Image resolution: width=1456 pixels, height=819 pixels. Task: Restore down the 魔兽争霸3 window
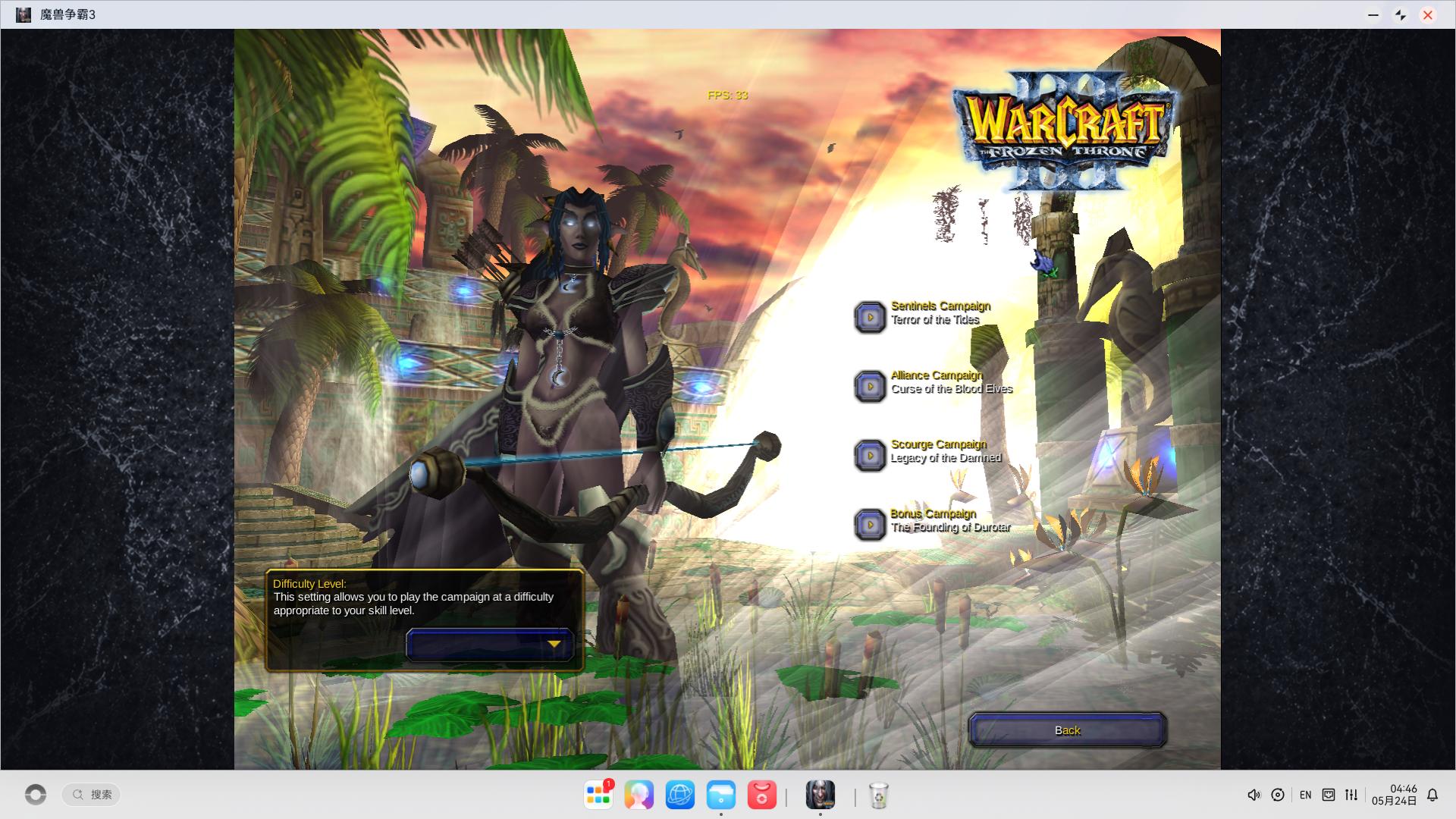click(1401, 14)
